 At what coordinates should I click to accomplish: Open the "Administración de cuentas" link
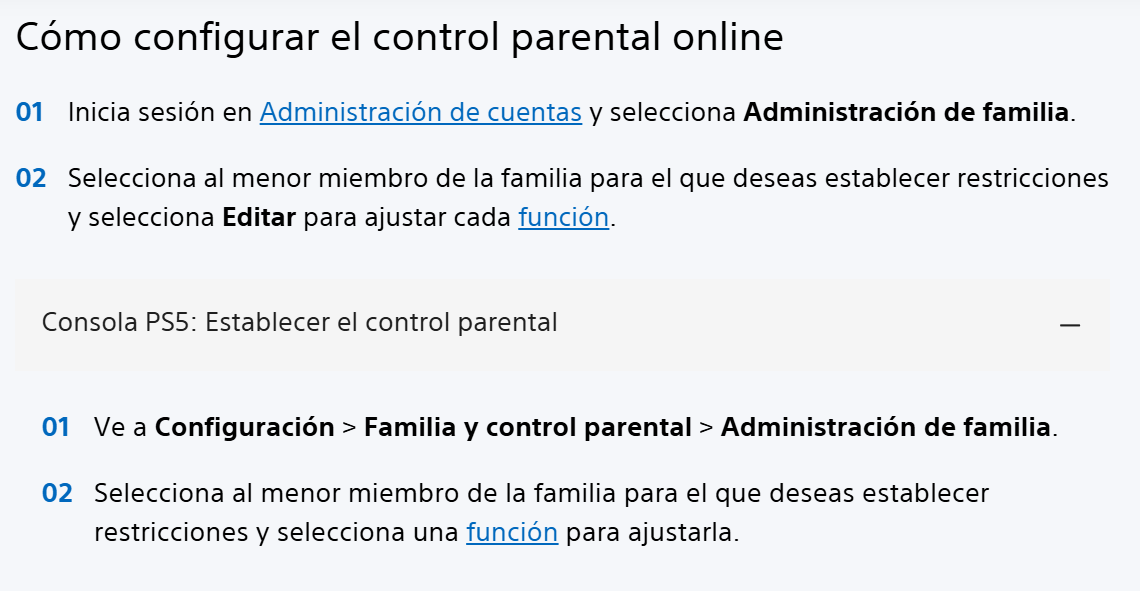[420, 112]
